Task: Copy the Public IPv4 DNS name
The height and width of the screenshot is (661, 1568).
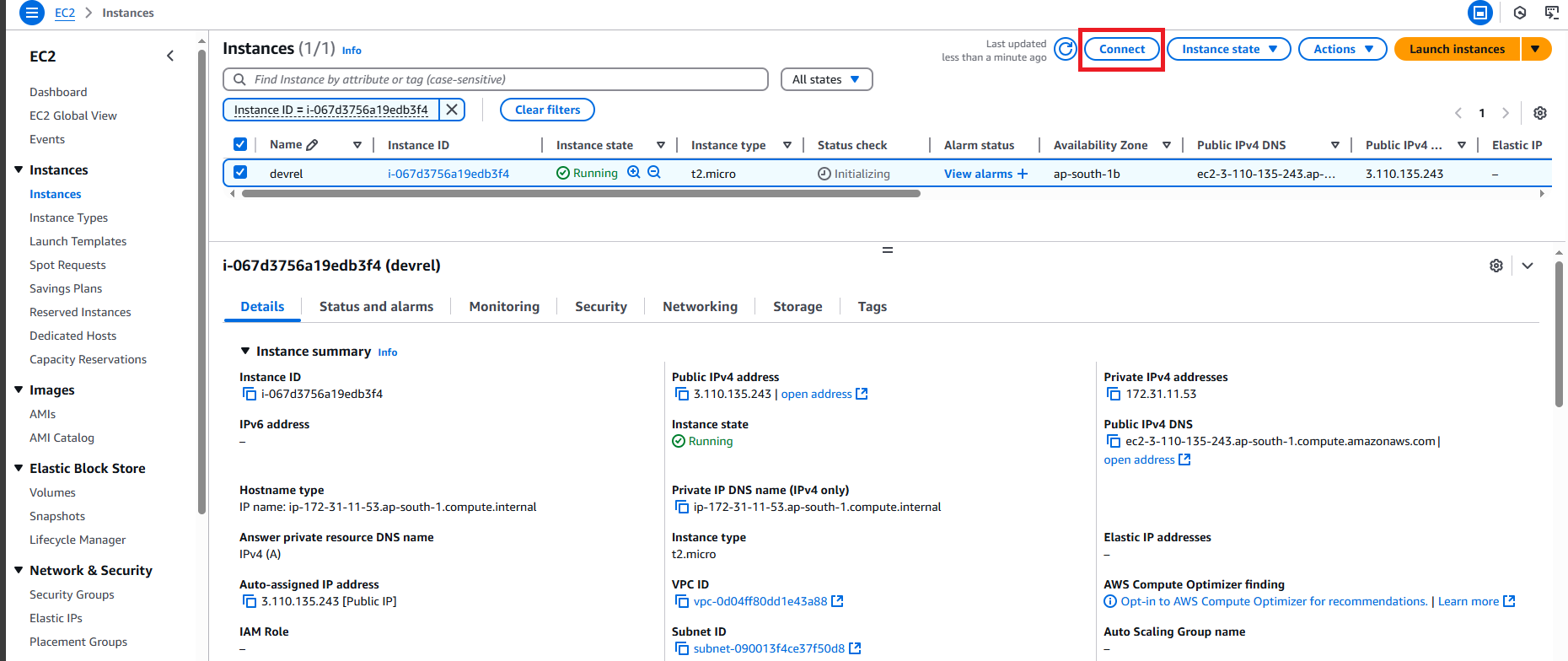Action: tap(1114, 441)
